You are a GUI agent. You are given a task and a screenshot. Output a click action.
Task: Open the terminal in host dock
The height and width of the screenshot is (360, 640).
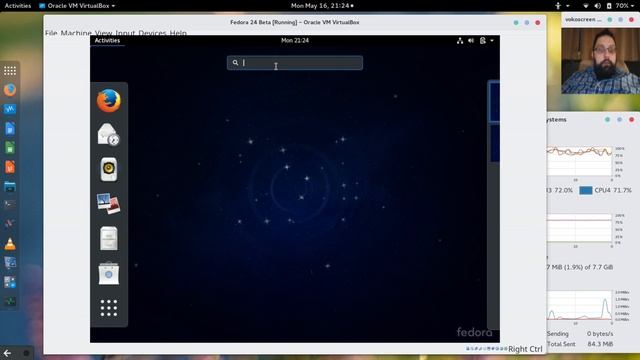10,204
